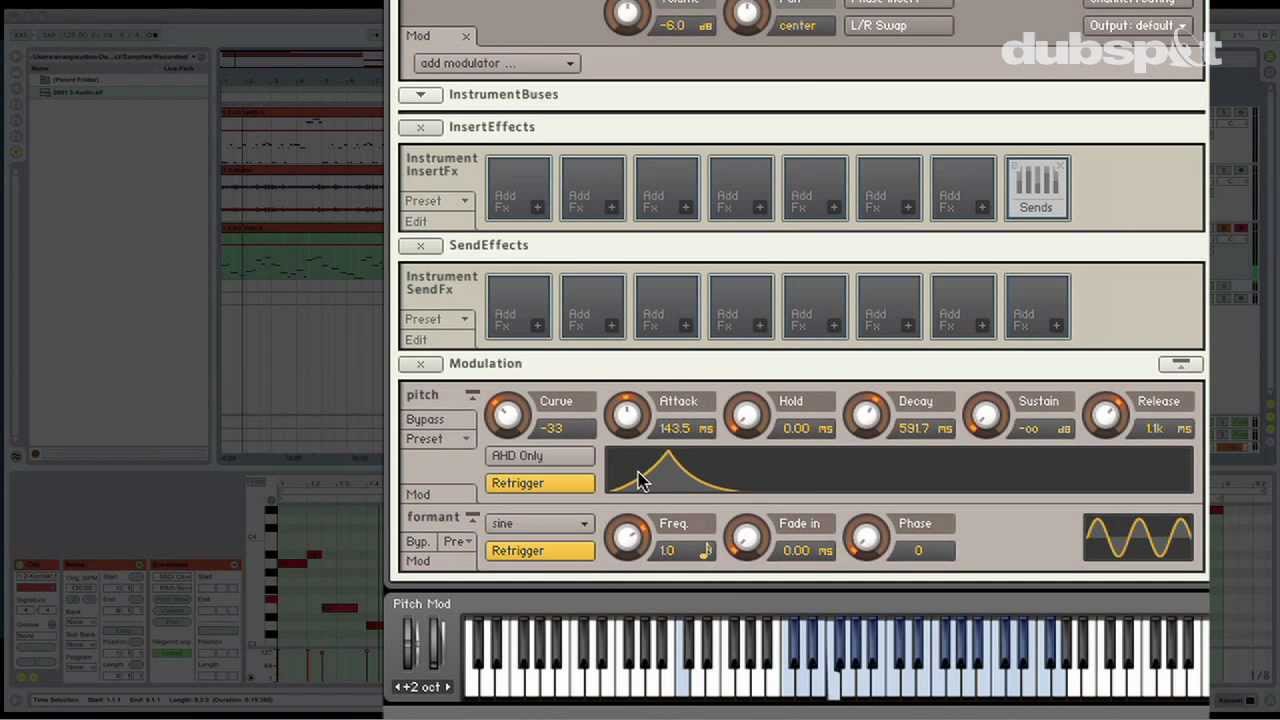Click the Phase knob

866,538
